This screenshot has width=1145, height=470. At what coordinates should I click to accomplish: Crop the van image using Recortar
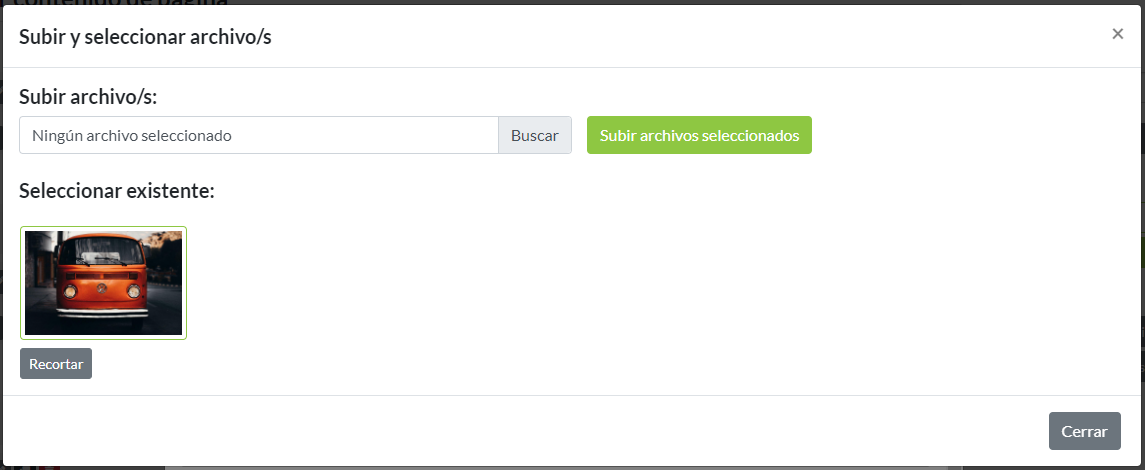click(x=56, y=364)
